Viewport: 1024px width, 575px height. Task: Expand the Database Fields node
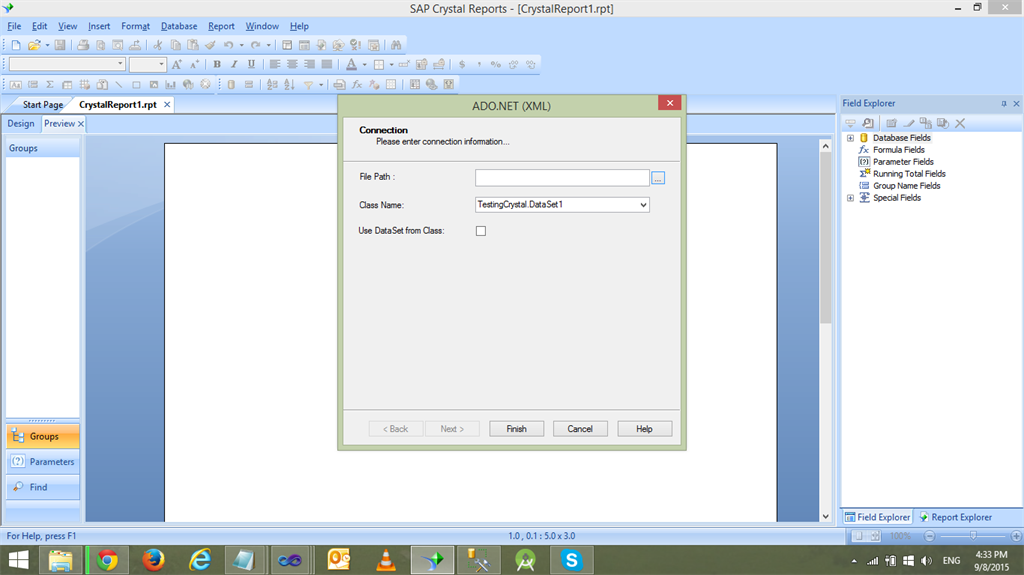click(x=850, y=138)
